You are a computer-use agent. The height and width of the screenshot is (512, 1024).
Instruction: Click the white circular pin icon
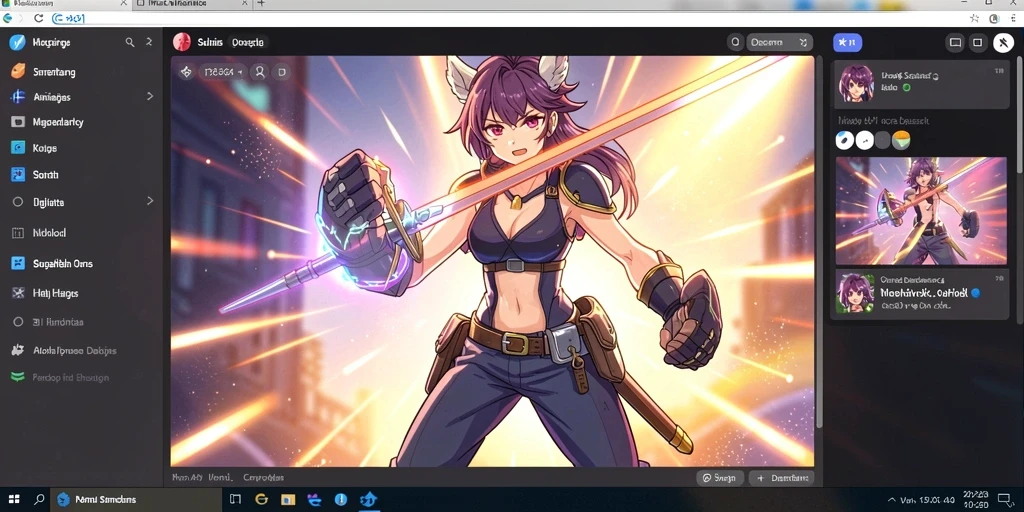click(1003, 42)
